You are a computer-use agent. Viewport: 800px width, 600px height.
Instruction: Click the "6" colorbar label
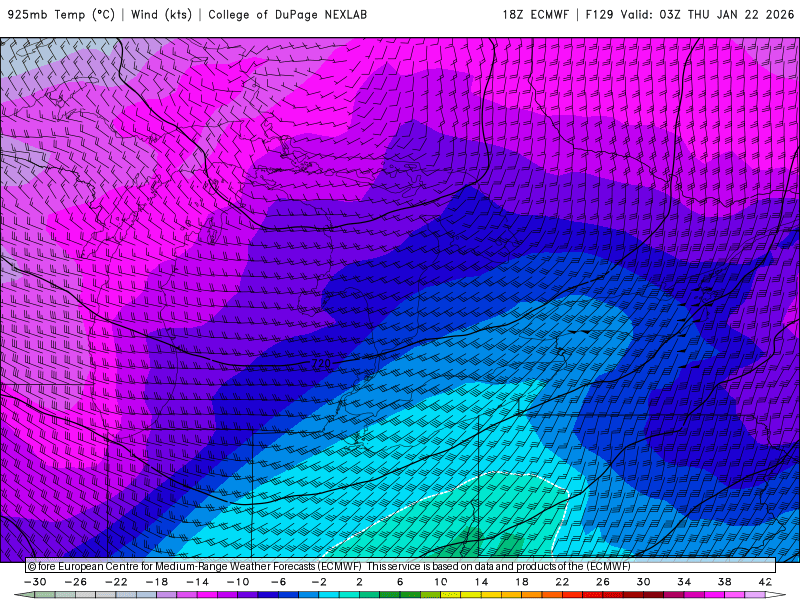coord(400,582)
